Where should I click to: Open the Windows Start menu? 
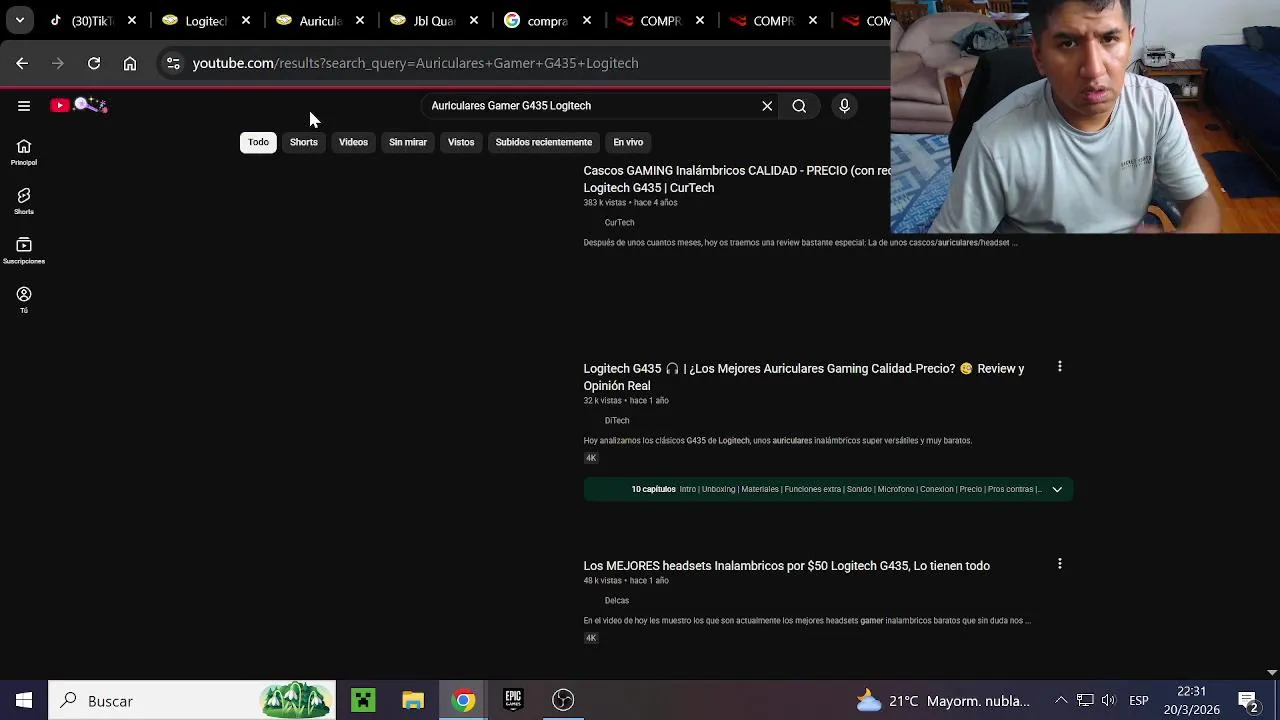[x=24, y=700]
